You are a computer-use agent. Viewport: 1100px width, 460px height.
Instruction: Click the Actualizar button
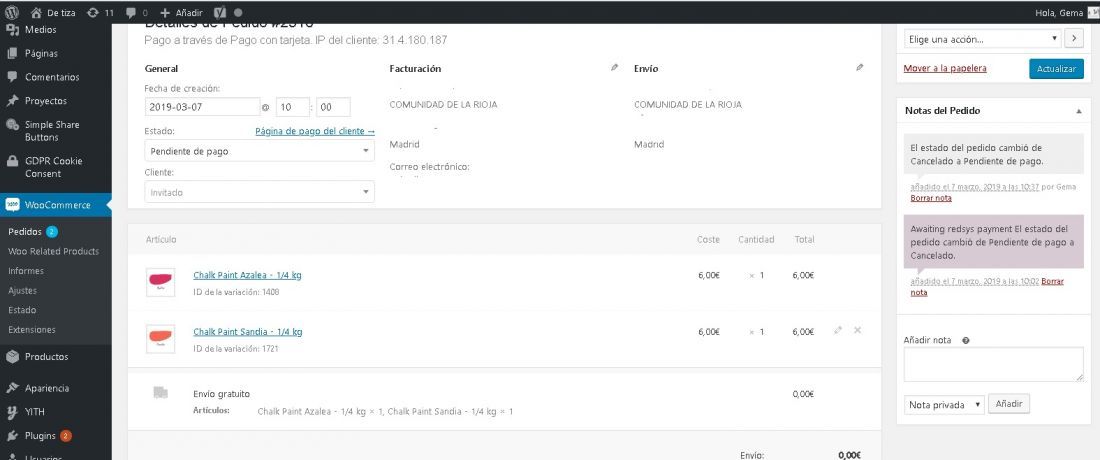1056,69
